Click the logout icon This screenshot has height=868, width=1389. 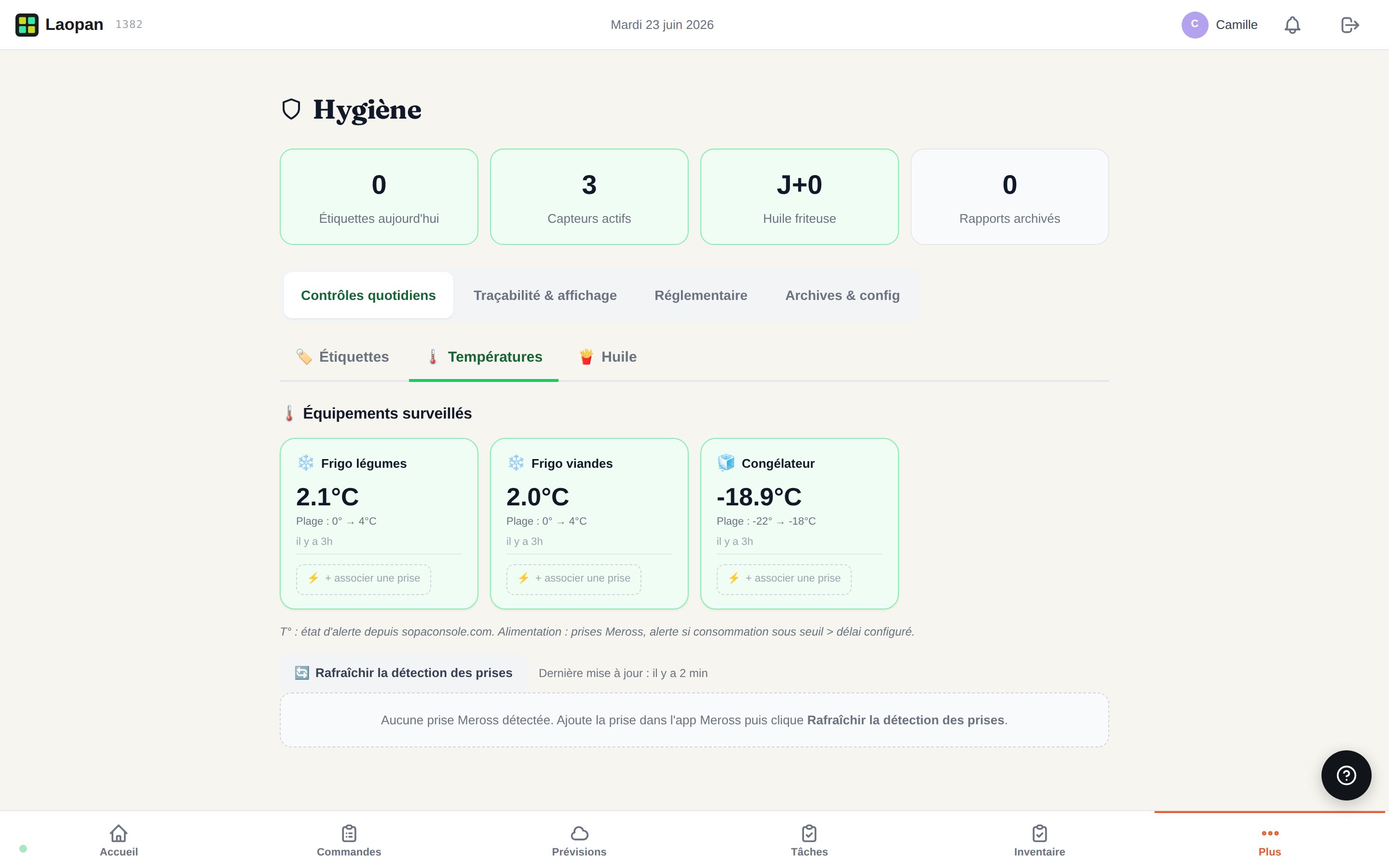point(1350,25)
